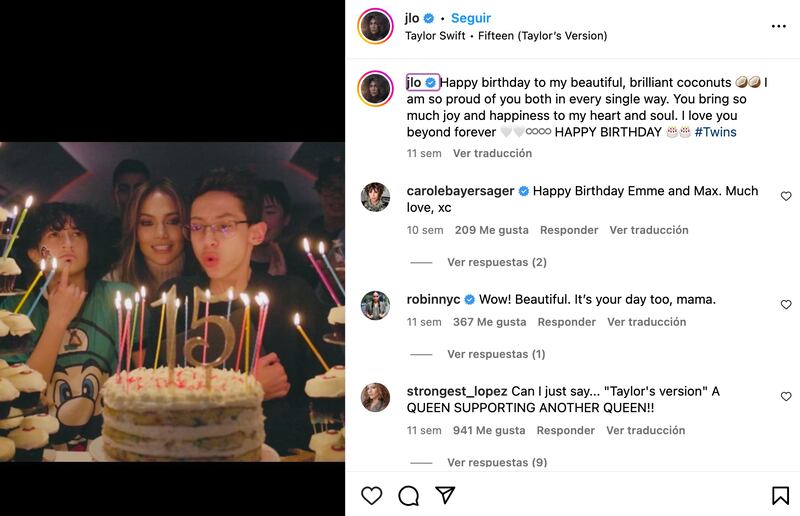Expand Ver respuestas (1) replies
The width and height of the screenshot is (800, 516).
(x=496, y=354)
